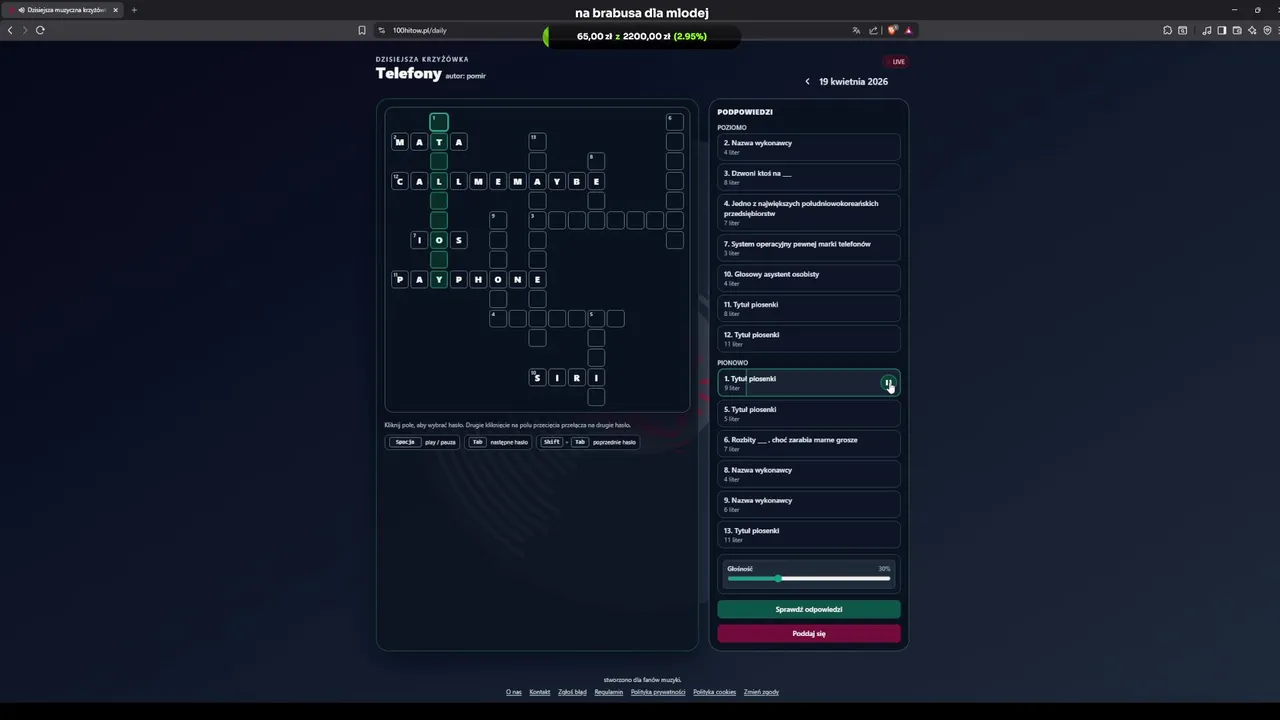The width and height of the screenshot is (1280, 720).
Task: Click the M cell in MATA
Action: [400, 142]
